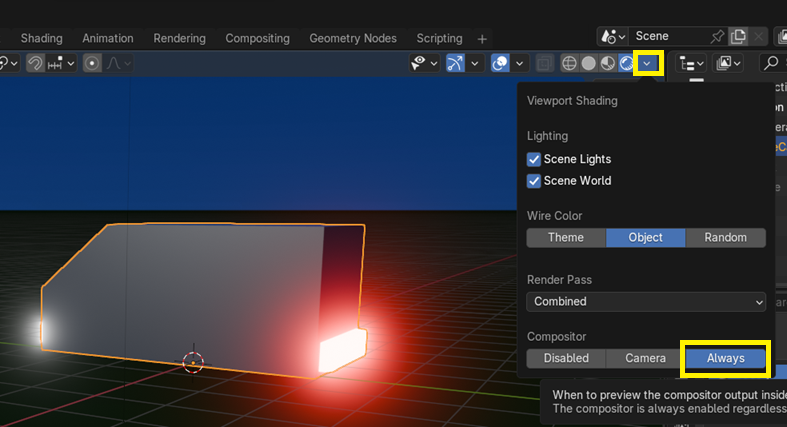The width and height of the screenshot is (787, 427).
Task: Collapse the viewport shading options popover arrow
Action: 647,63
